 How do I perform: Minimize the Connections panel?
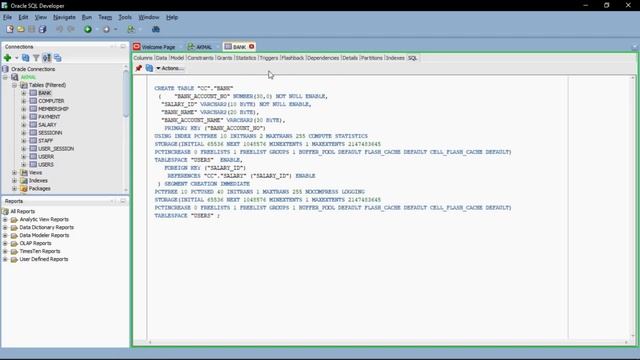coord(123,47)
